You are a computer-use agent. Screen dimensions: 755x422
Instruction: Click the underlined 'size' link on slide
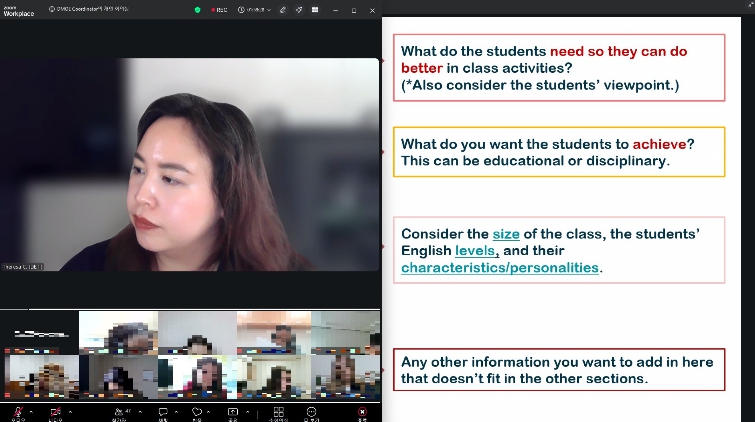pos(506,234)
